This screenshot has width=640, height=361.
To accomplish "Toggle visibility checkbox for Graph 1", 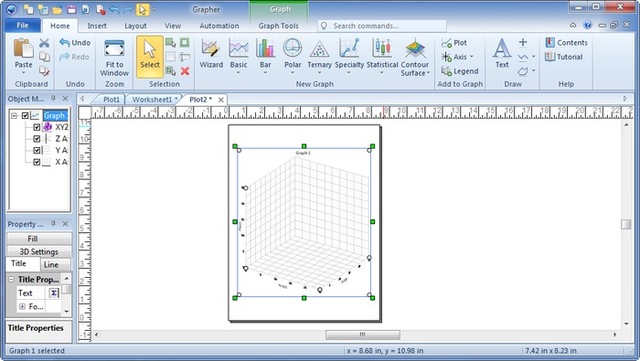I will (25, 116).
